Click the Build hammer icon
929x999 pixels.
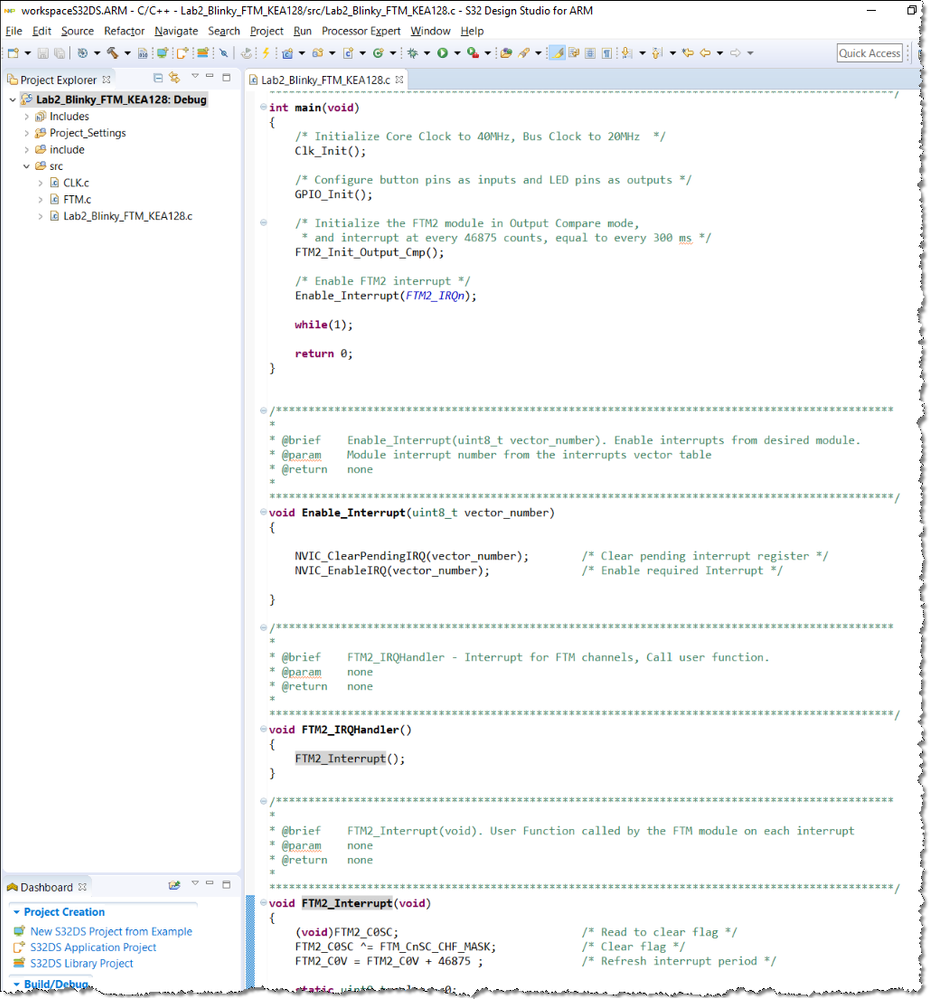click(112, 53)
